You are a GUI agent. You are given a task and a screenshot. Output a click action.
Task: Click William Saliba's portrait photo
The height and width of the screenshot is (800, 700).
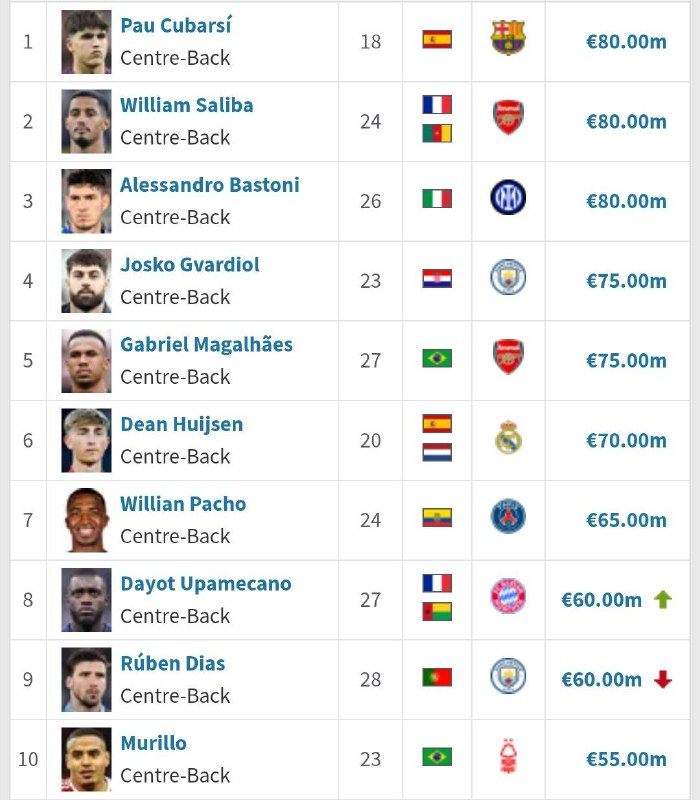click(x=86, y=121)
